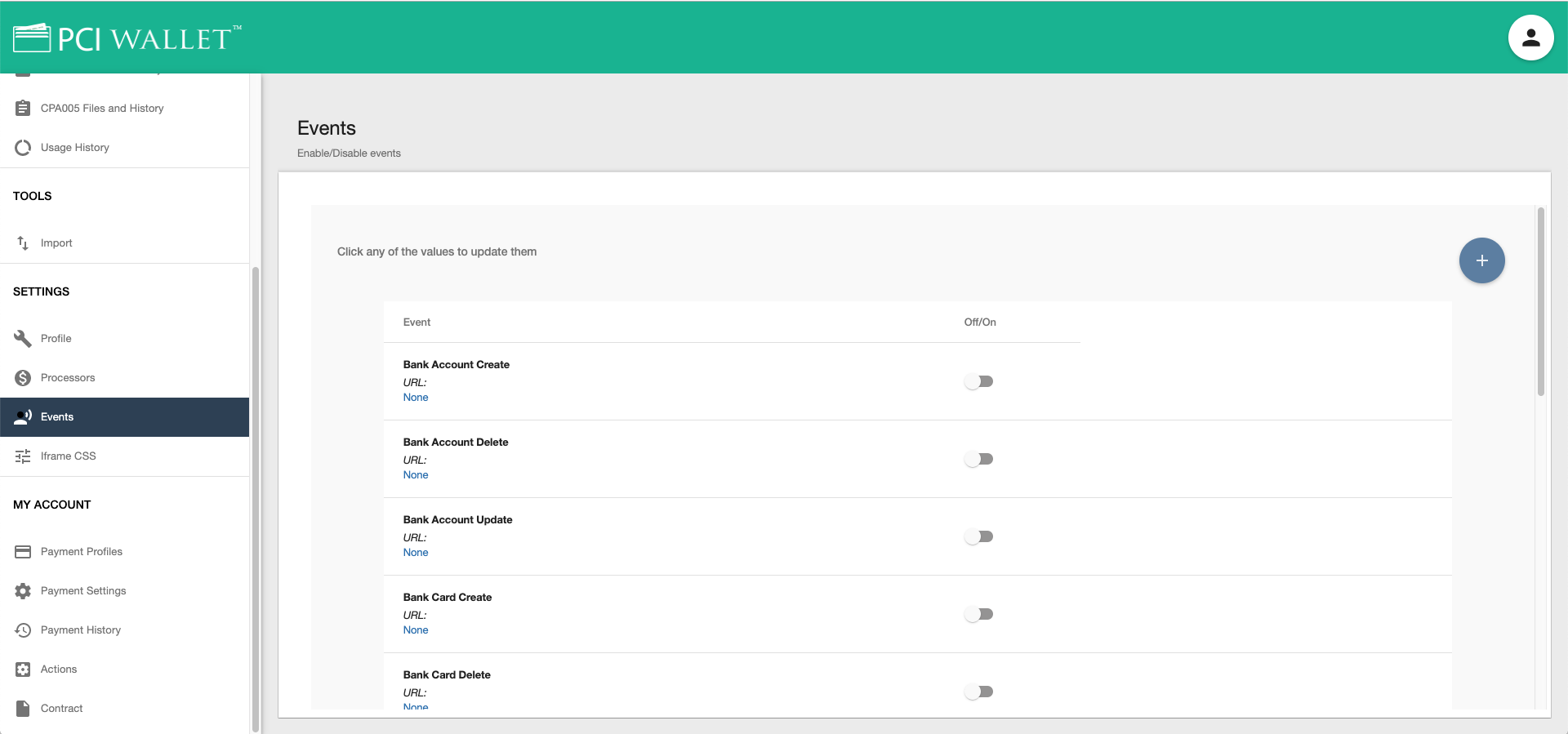Click the Events speaker icon
The width and height of the screenshot is (1568, 734).
[x=23, y=416]
